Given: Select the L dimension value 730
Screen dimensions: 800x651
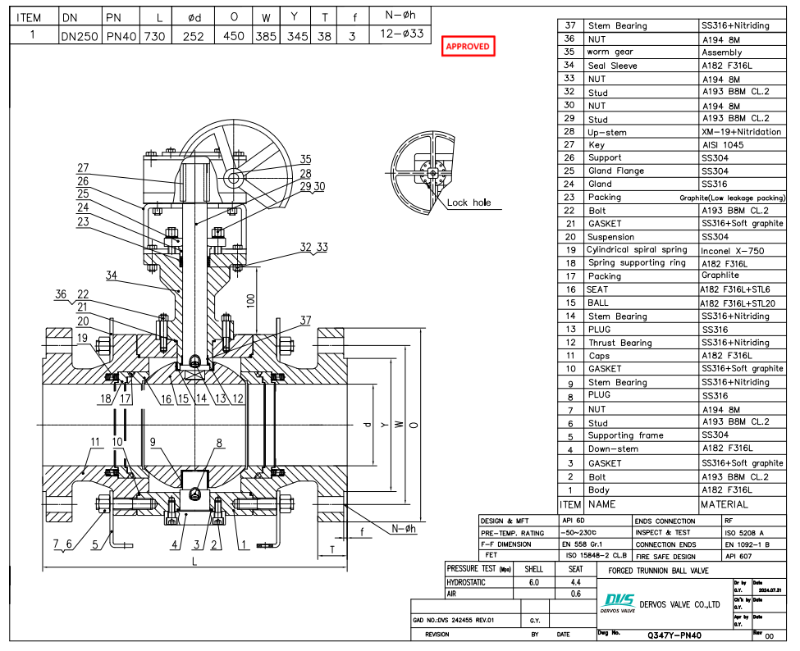Looking at the screenshot, I should coord(155,36).
